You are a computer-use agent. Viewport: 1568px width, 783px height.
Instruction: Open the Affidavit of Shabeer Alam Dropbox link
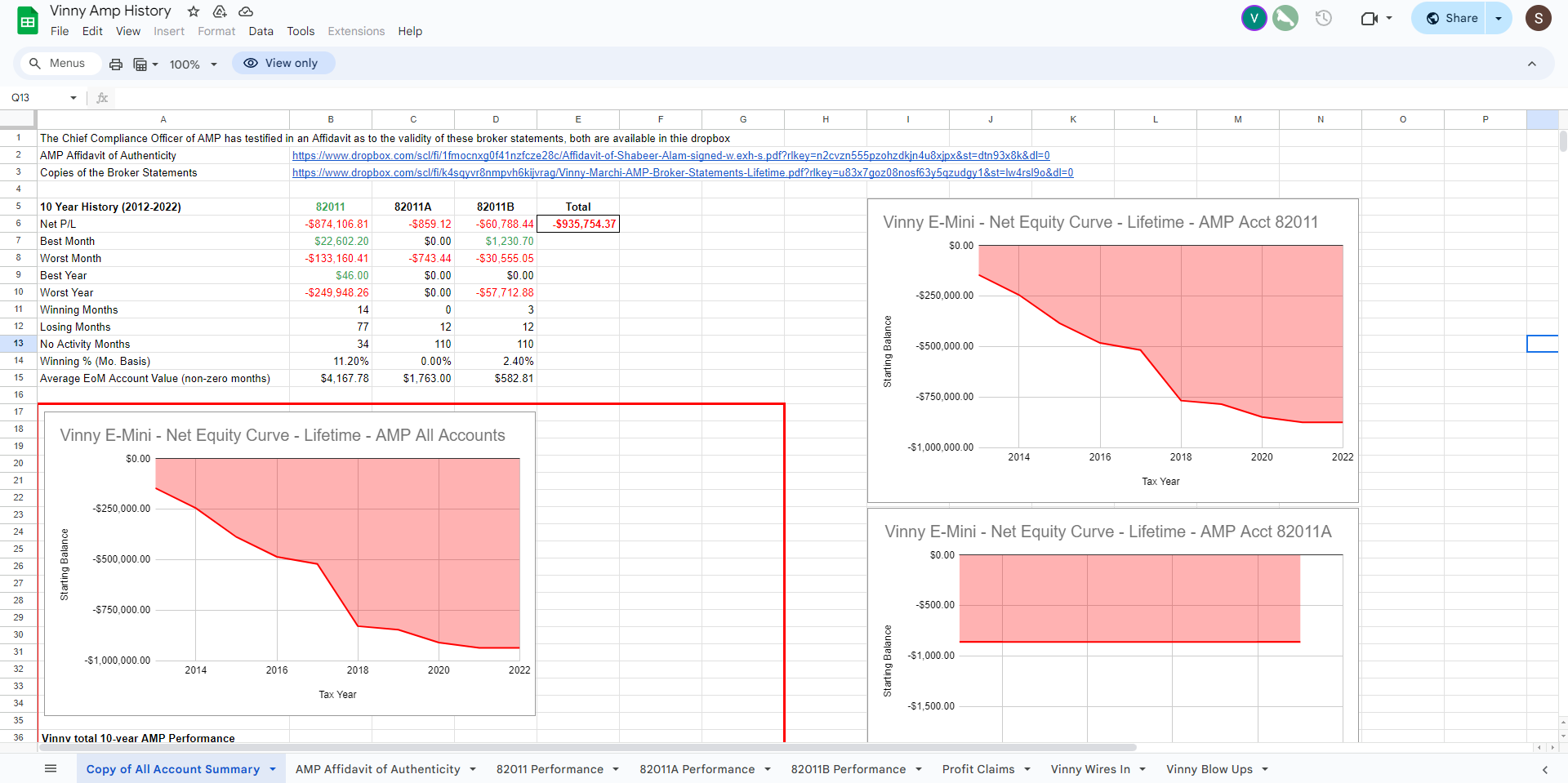(x=671, y=155)
